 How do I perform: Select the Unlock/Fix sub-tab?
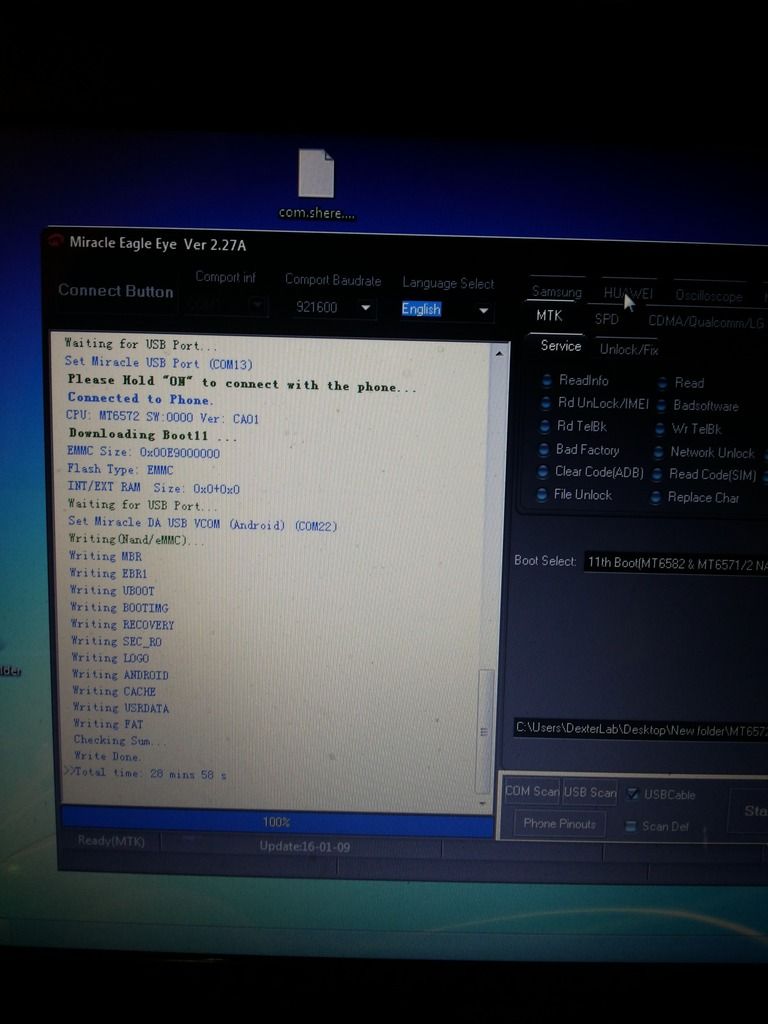click(628, 349)
